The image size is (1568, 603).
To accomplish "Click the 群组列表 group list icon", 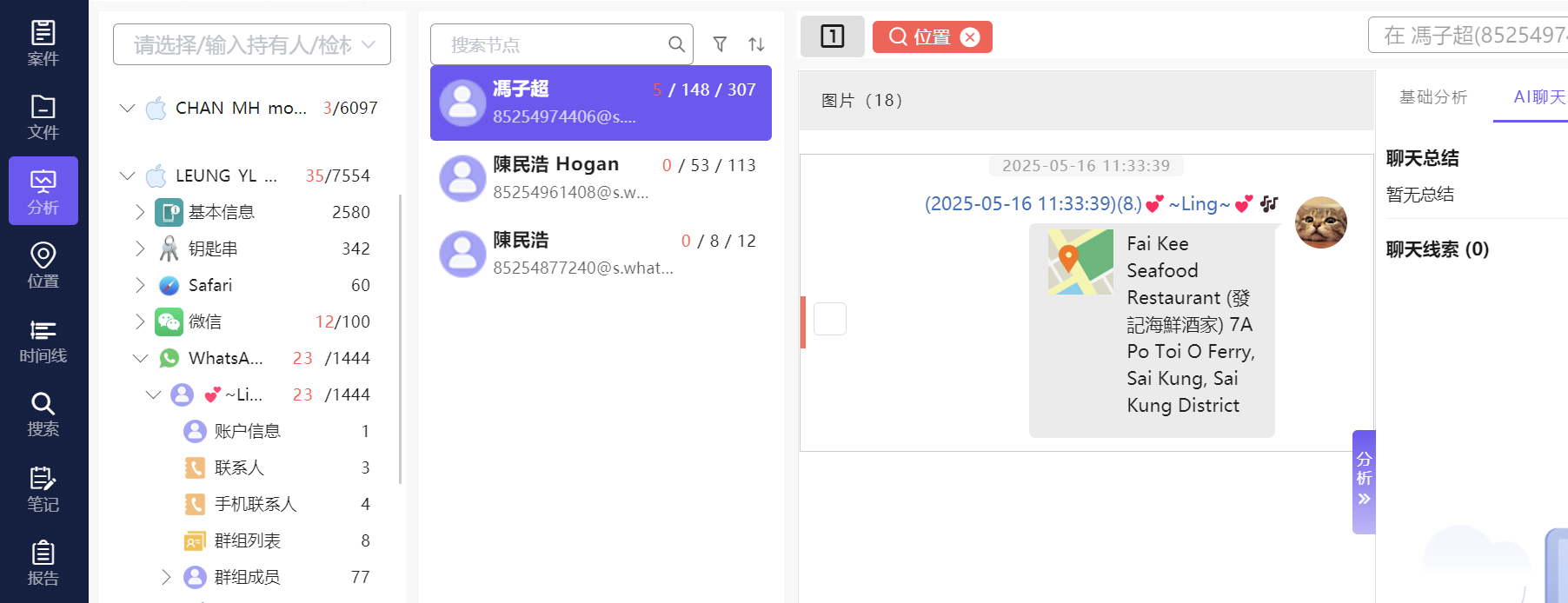I will [x=195, y=540].
